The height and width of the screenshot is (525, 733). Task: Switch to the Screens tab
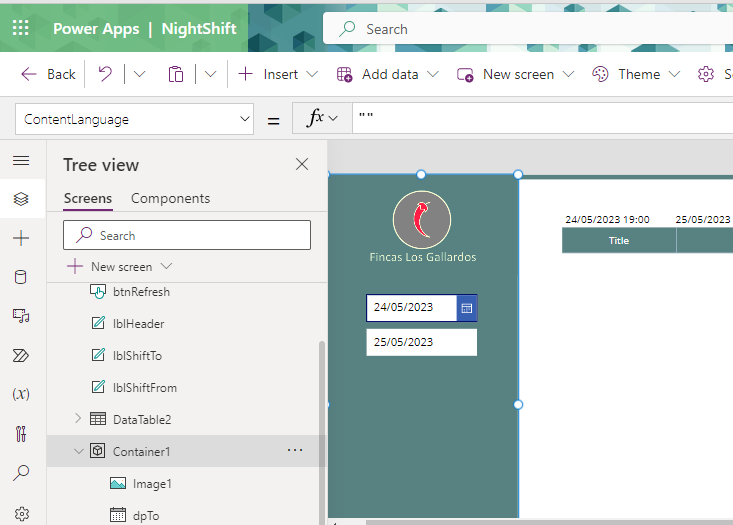pos(88,198)
